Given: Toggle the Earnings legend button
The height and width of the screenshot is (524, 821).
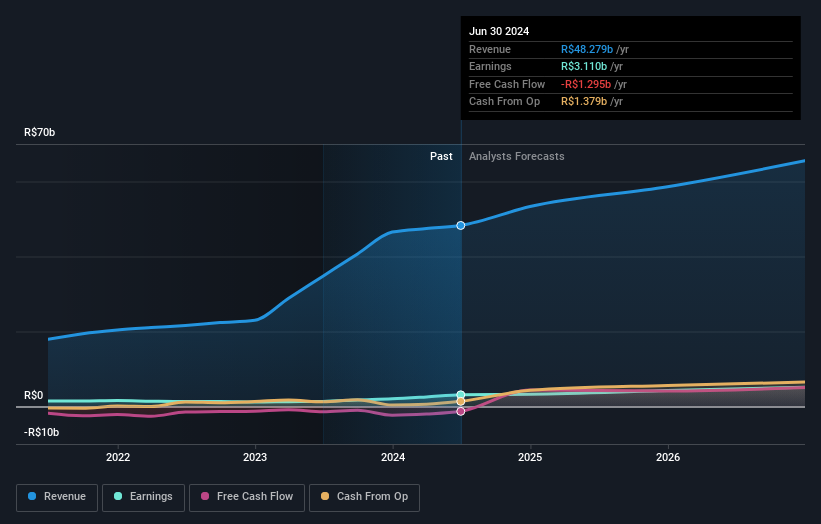Looking at the screenshot, I should (x=143, y=497).
